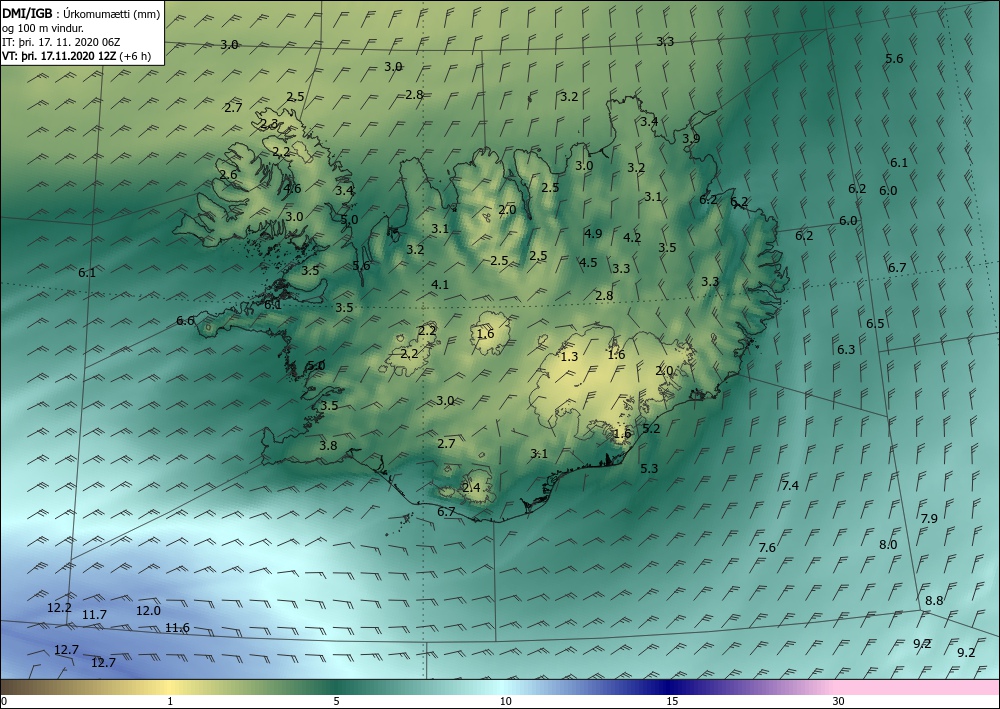Click the 4.1 value on the map
Image resolution: width=1000 pixels, height=709 pixels.
point(440,284)
